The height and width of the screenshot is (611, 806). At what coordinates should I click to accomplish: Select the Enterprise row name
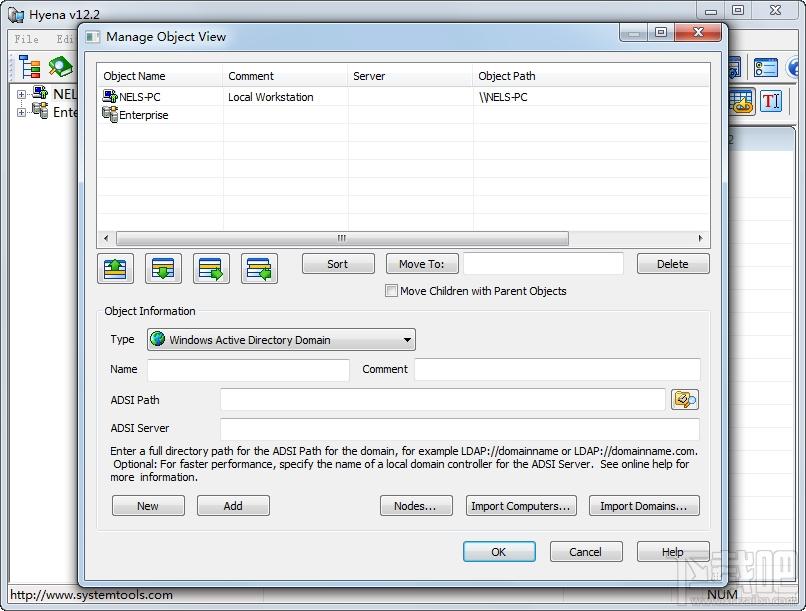(x=144, y=115)
